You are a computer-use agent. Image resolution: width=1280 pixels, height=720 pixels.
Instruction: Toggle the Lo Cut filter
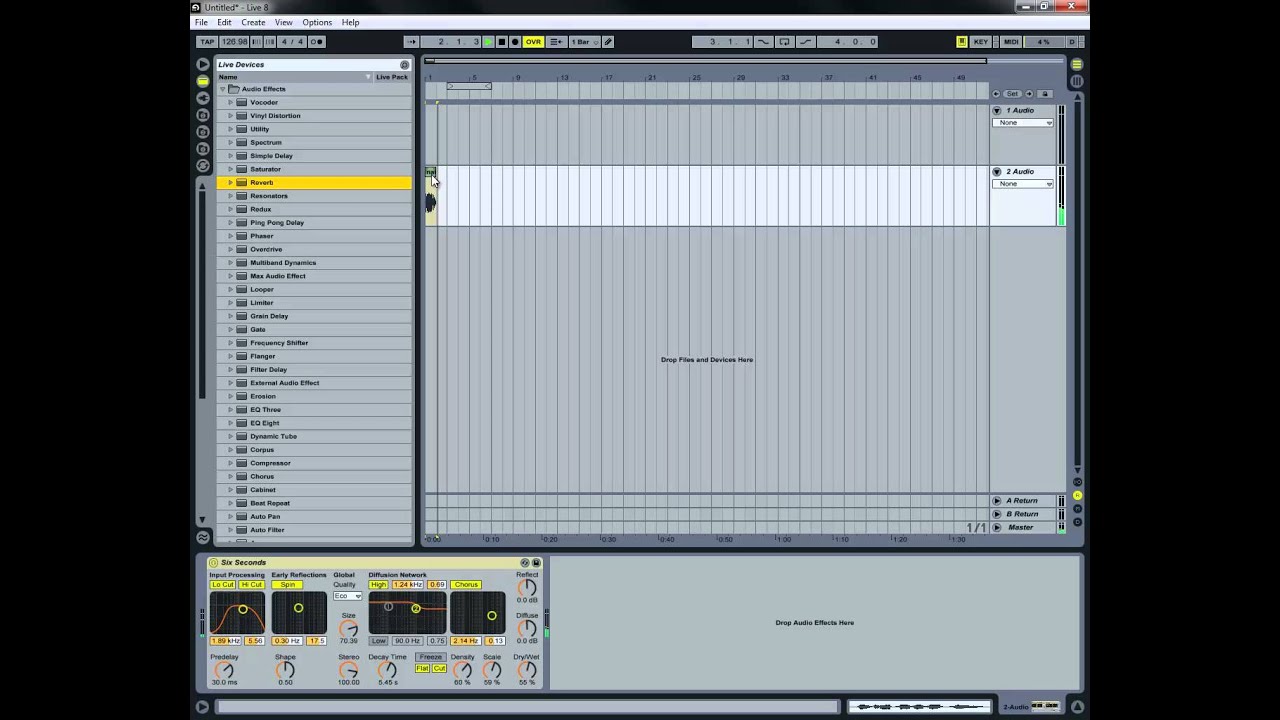pyautogui.click(x=223, y=584)
